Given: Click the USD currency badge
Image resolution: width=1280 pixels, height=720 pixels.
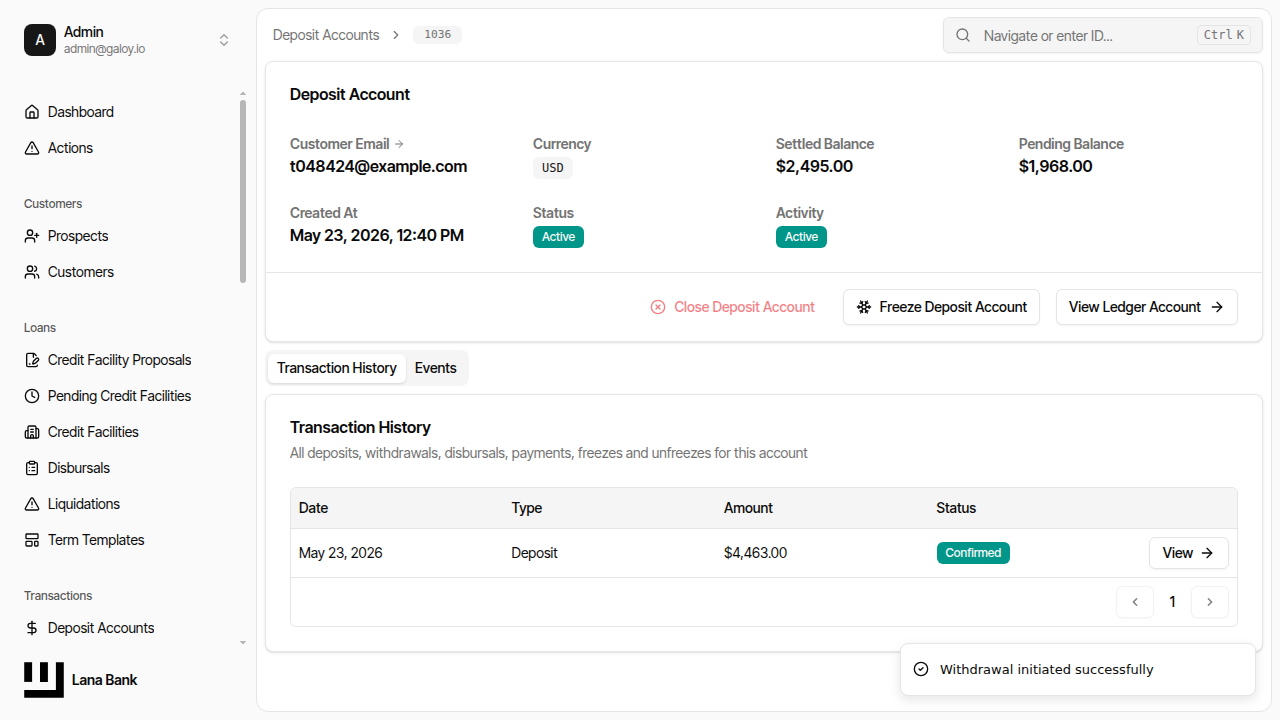Looking at the screenshot, I should [x=553, y=168].
